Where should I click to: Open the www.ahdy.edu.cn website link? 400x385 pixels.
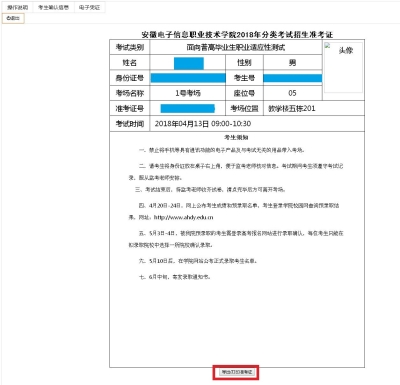click(x=183, y=217)
